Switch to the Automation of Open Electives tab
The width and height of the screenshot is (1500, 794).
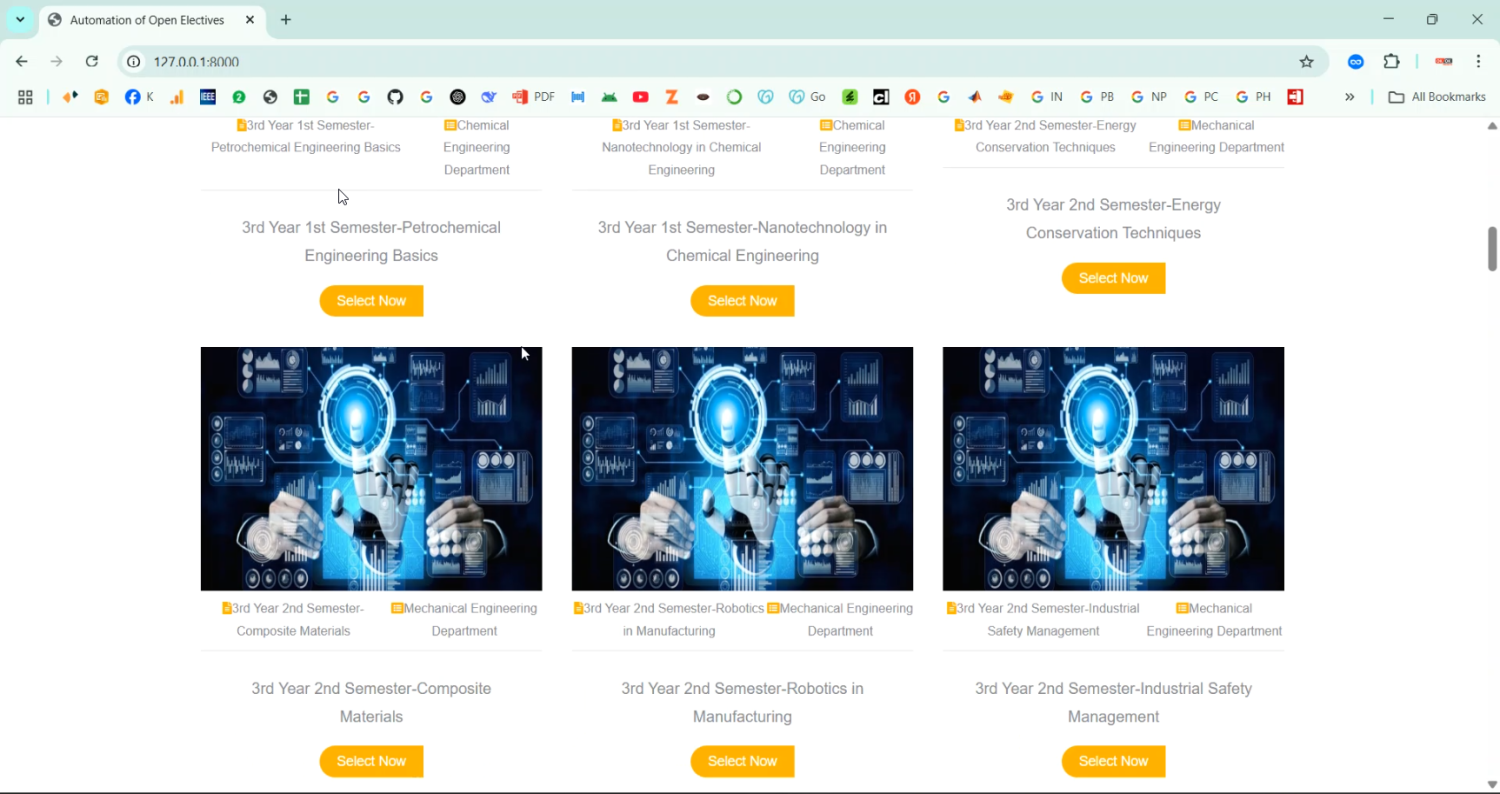[x=145, y=20]
